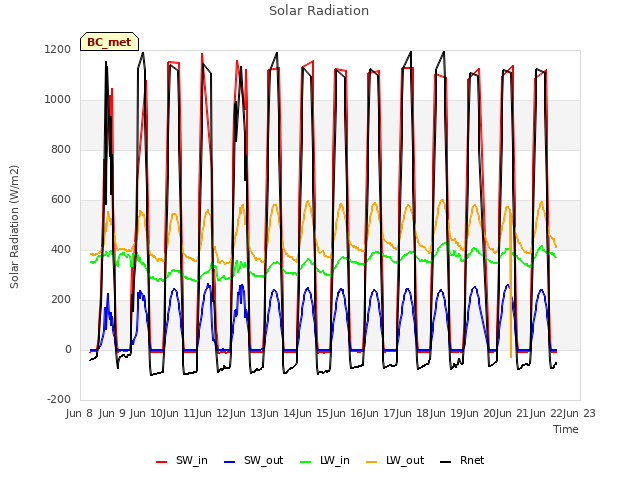640x480 pixels.
Task: Click the green LW_in legend color marker
Action: [305, 462]
